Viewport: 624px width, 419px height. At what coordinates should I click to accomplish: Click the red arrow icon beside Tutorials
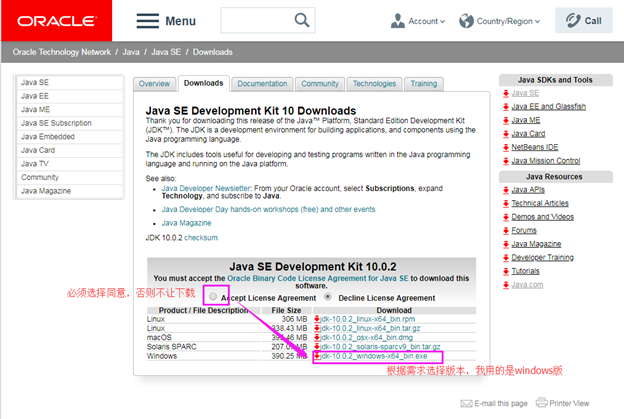(506, 271)
